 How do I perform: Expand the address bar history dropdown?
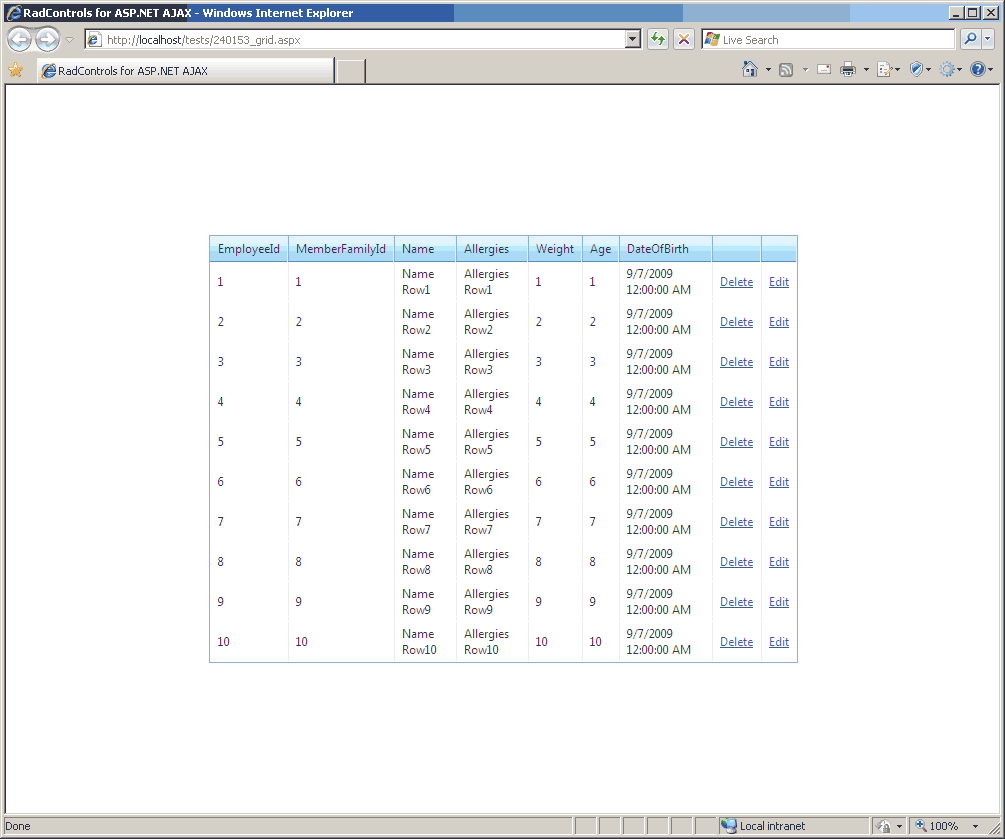point(633,40)
